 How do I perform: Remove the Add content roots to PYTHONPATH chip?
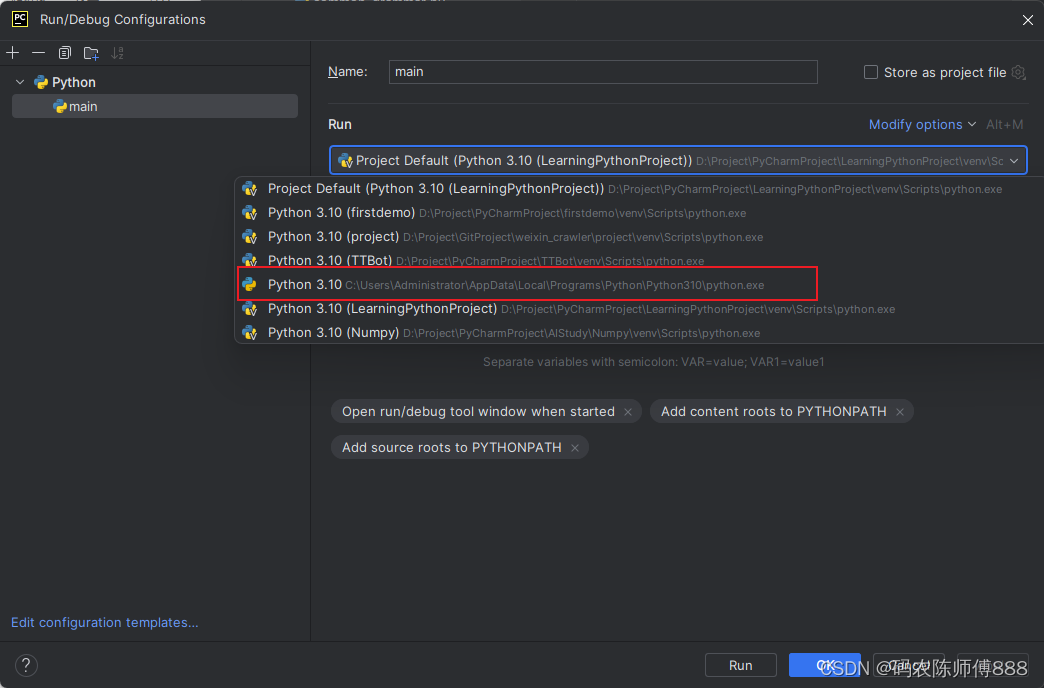(900, 412)
